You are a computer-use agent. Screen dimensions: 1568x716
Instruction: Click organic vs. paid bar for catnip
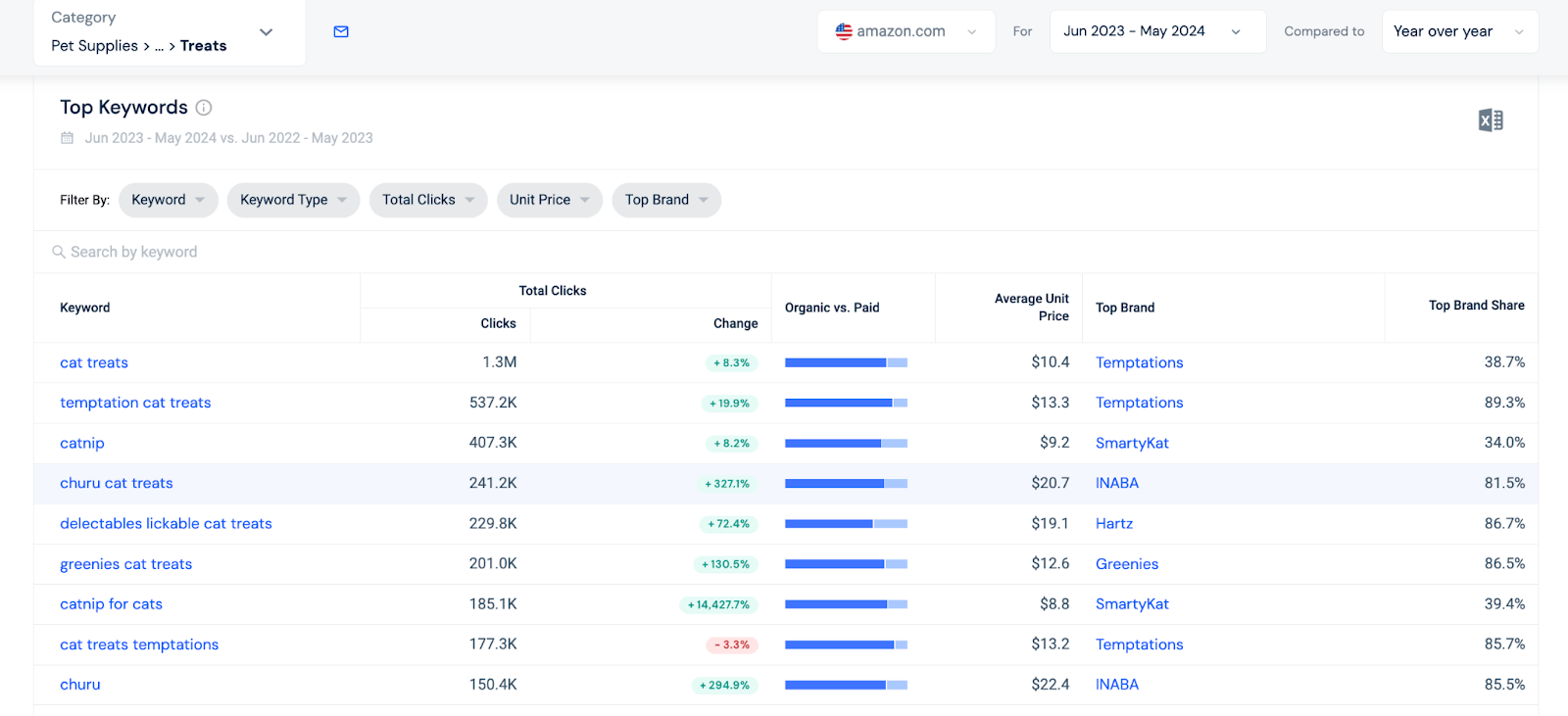(x=846, y=443)
